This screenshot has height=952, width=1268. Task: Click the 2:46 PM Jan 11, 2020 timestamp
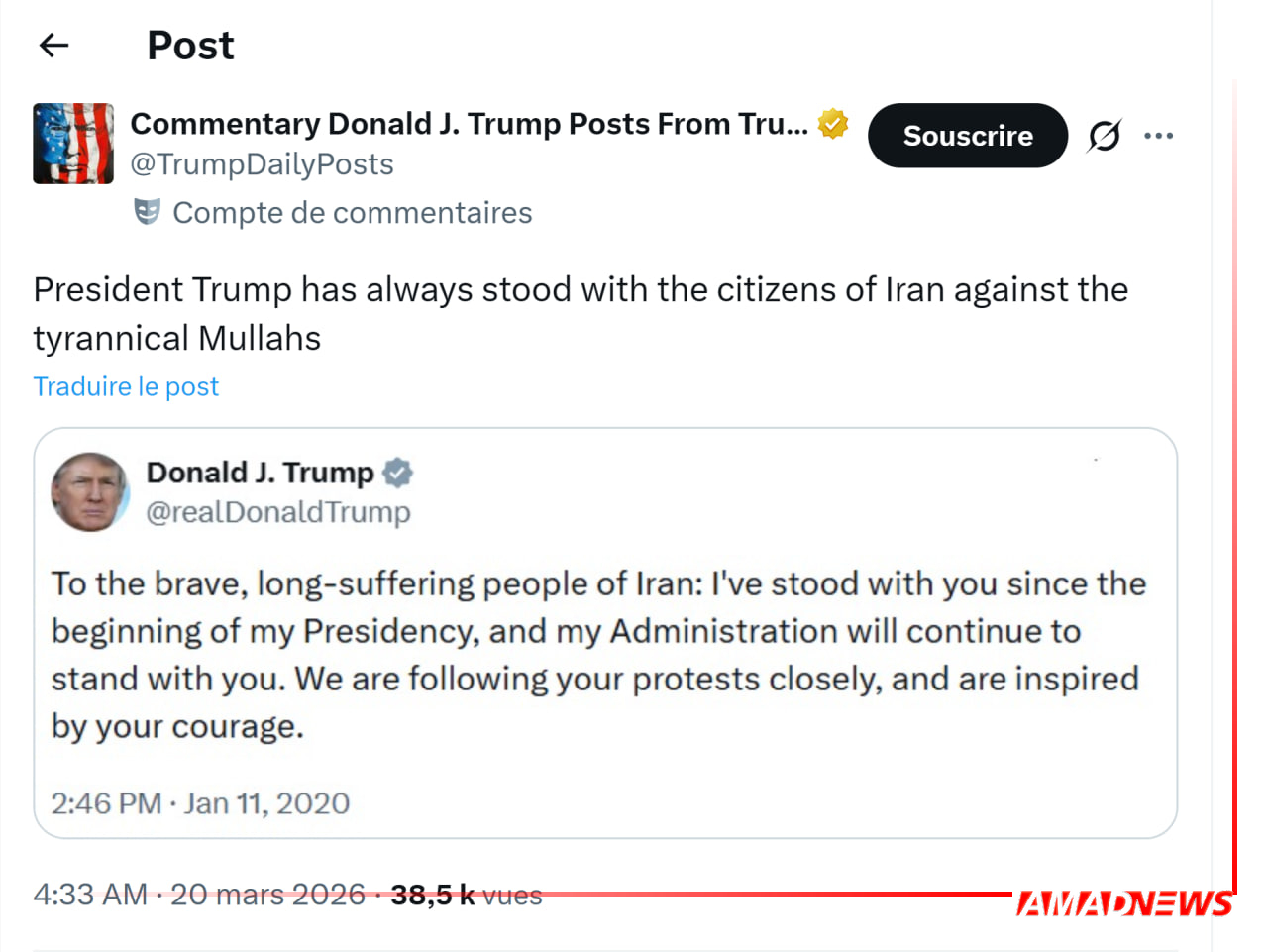click(200, 803)
